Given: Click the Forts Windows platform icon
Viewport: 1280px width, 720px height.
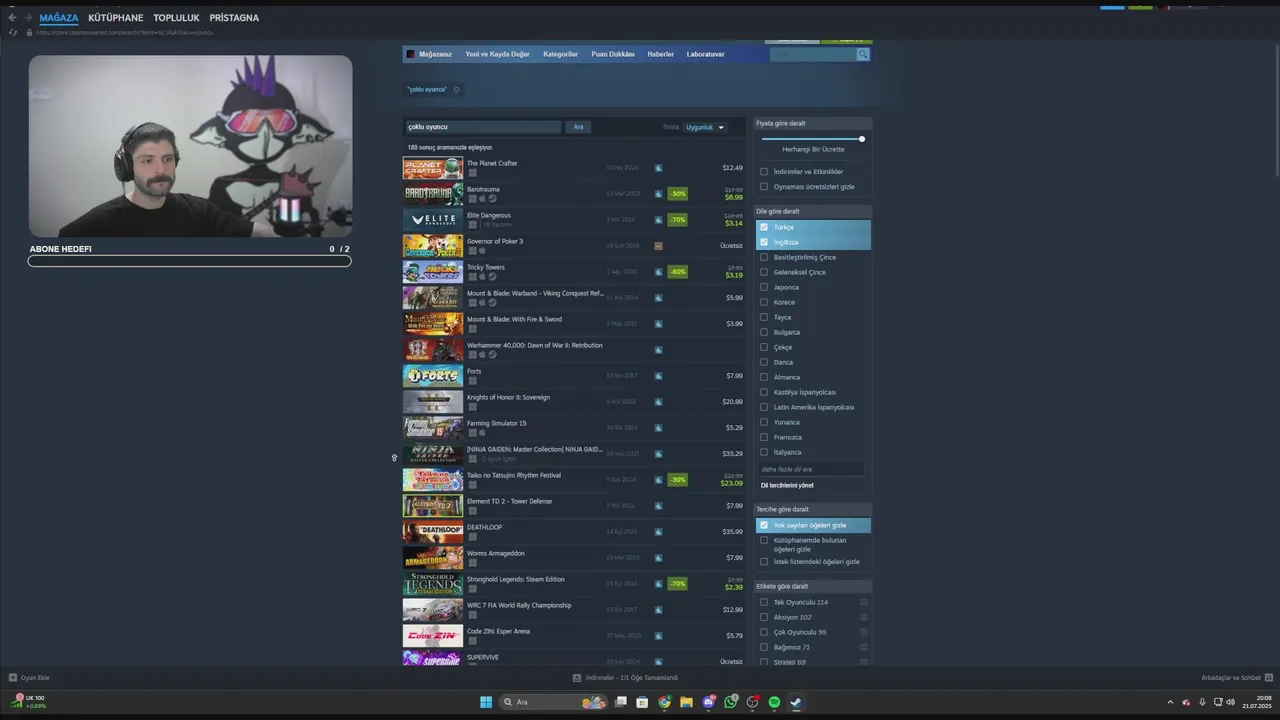Looking at the screenshot, I should [472, 380].
